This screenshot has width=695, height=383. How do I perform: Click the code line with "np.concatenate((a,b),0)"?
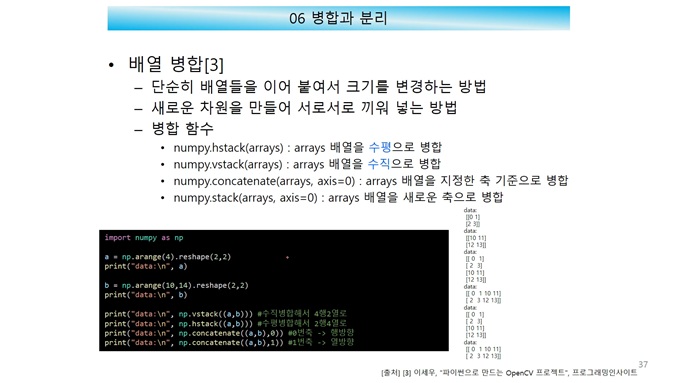229,332
